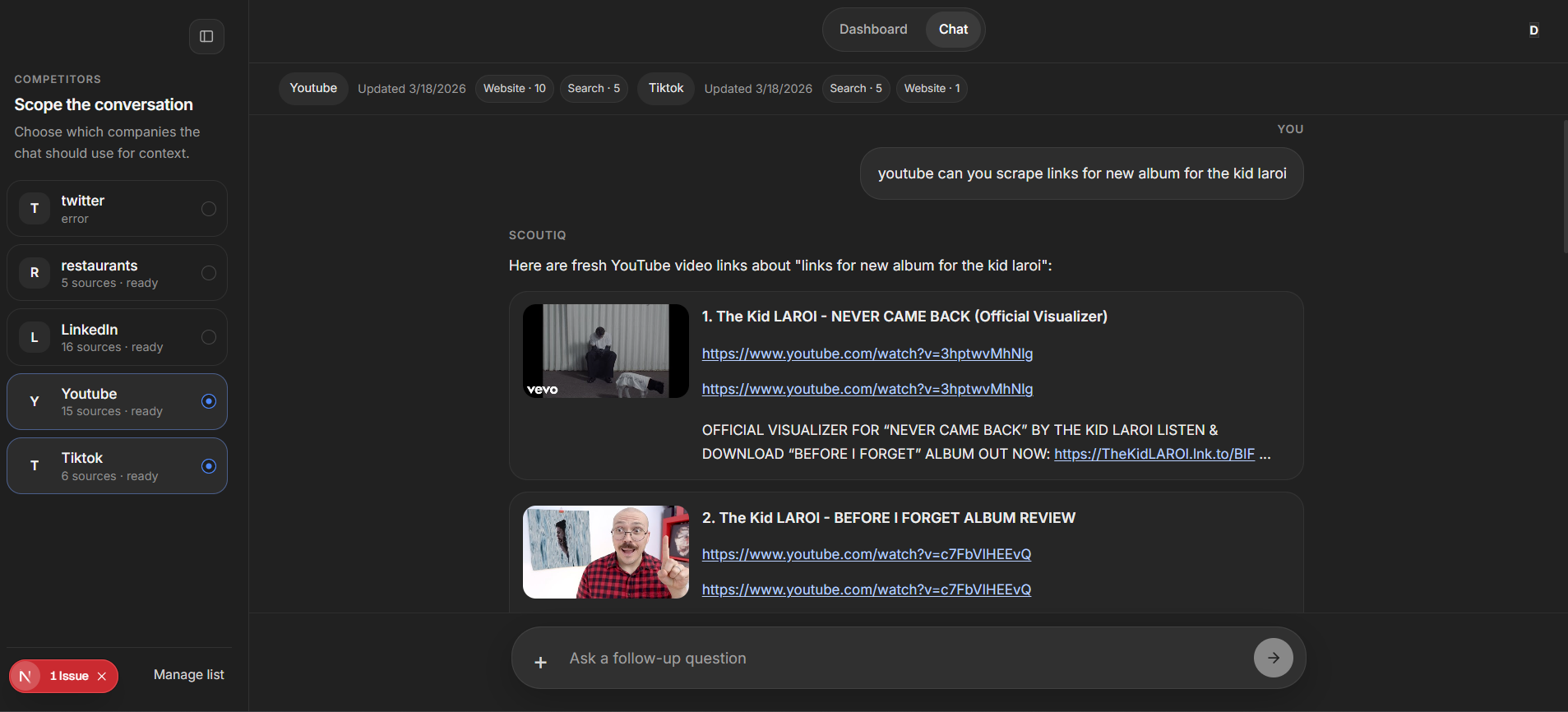Click Tiktok Website · 1 chip
Viewport: 1568px width, 712px height.
pos(932,89)
